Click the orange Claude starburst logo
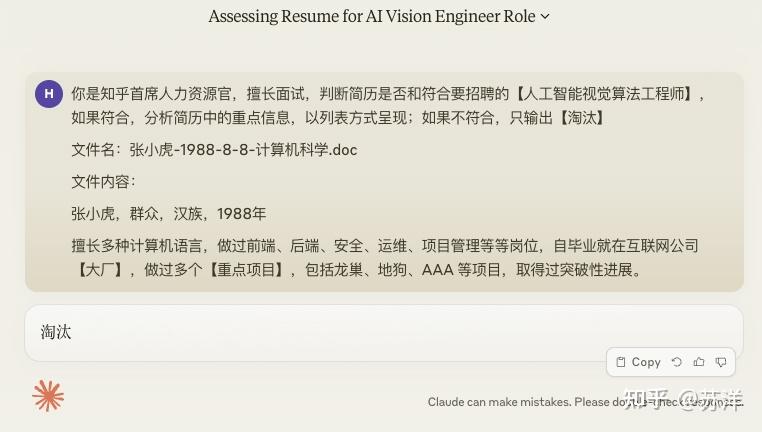 coord(48,396)
